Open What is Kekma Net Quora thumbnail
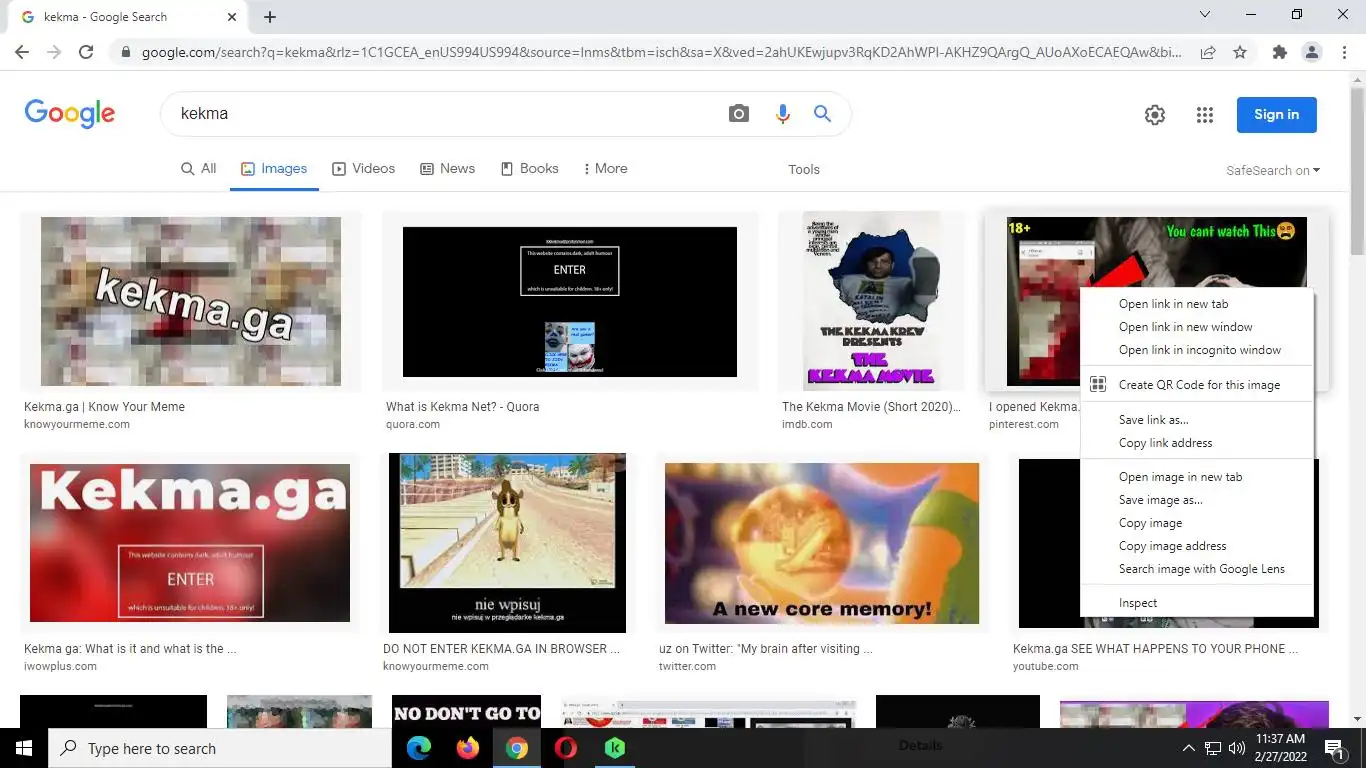This screenshot has height=768, width=1366. click(x=570, y=301)
